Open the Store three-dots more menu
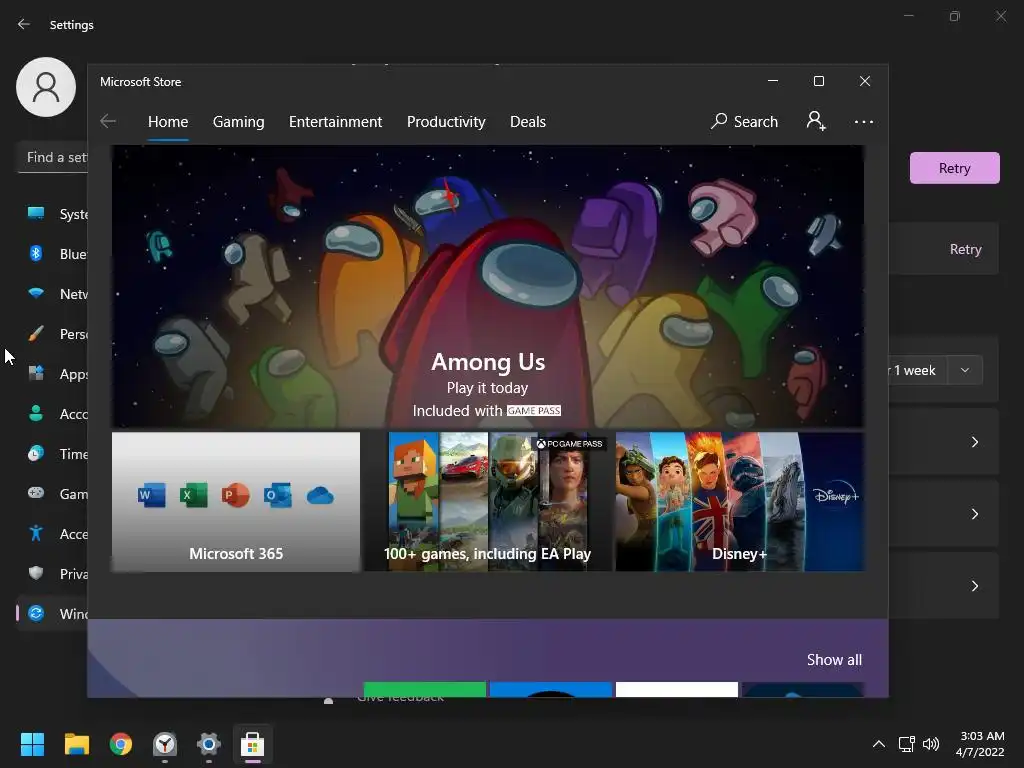The image size is (1024, 768). point(863,121)
